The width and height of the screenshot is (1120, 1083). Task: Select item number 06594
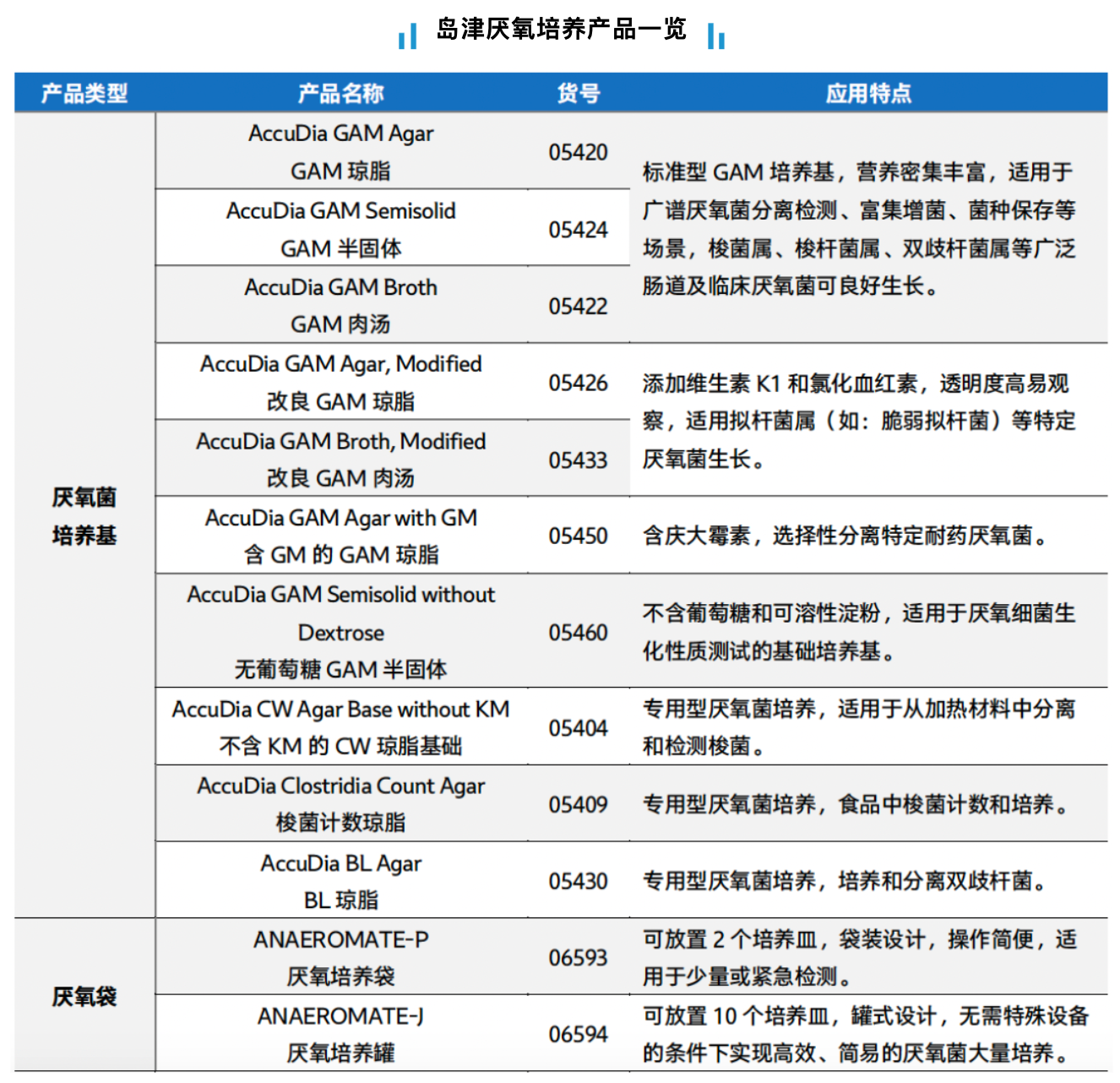(x=579, y=1035)
